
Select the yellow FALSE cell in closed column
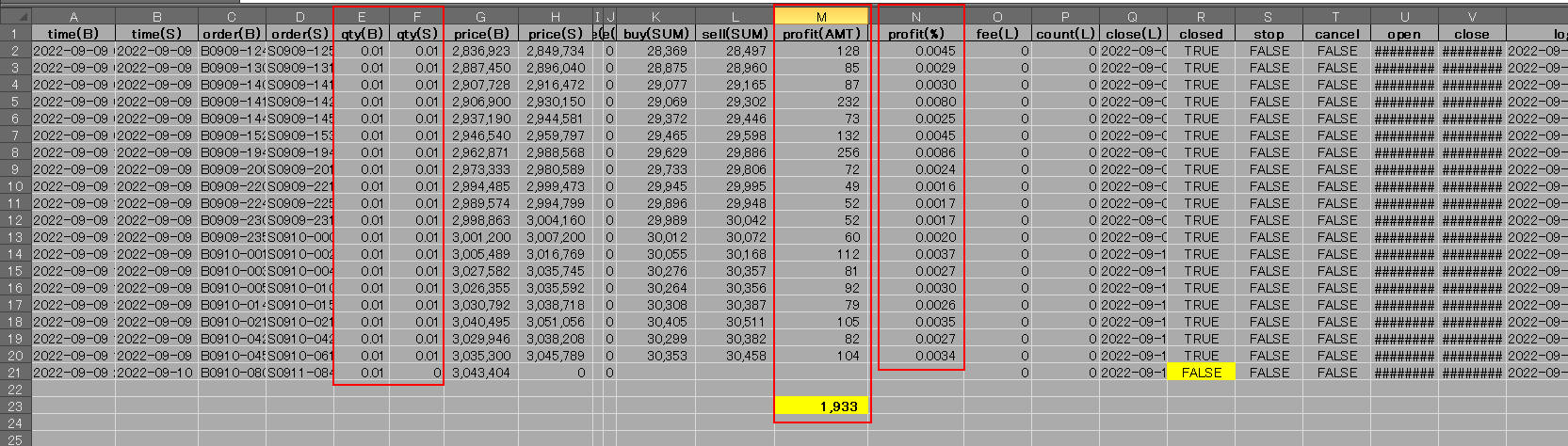coord(1201,373)
